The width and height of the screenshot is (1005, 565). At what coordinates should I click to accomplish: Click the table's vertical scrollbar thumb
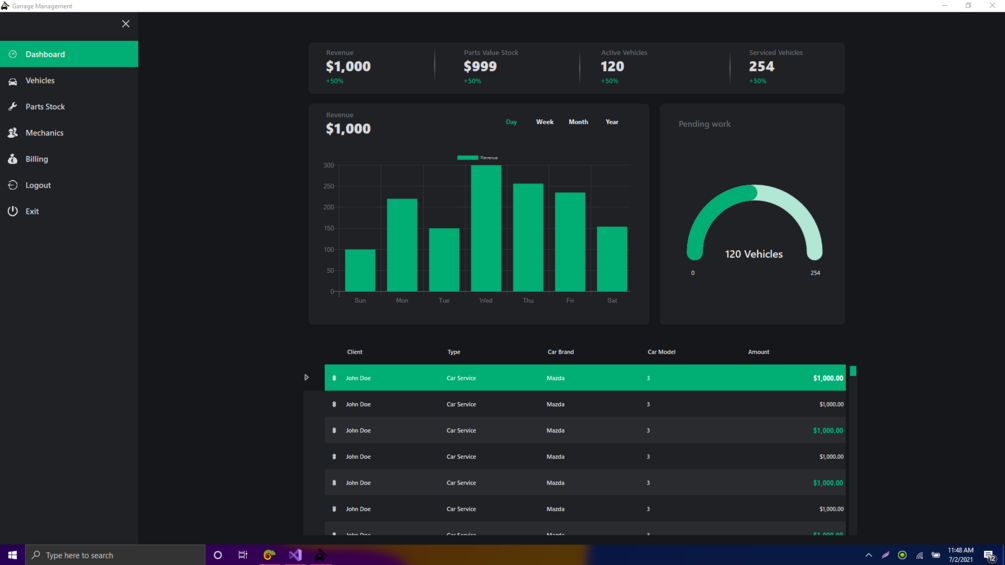[x=853, y=371]
